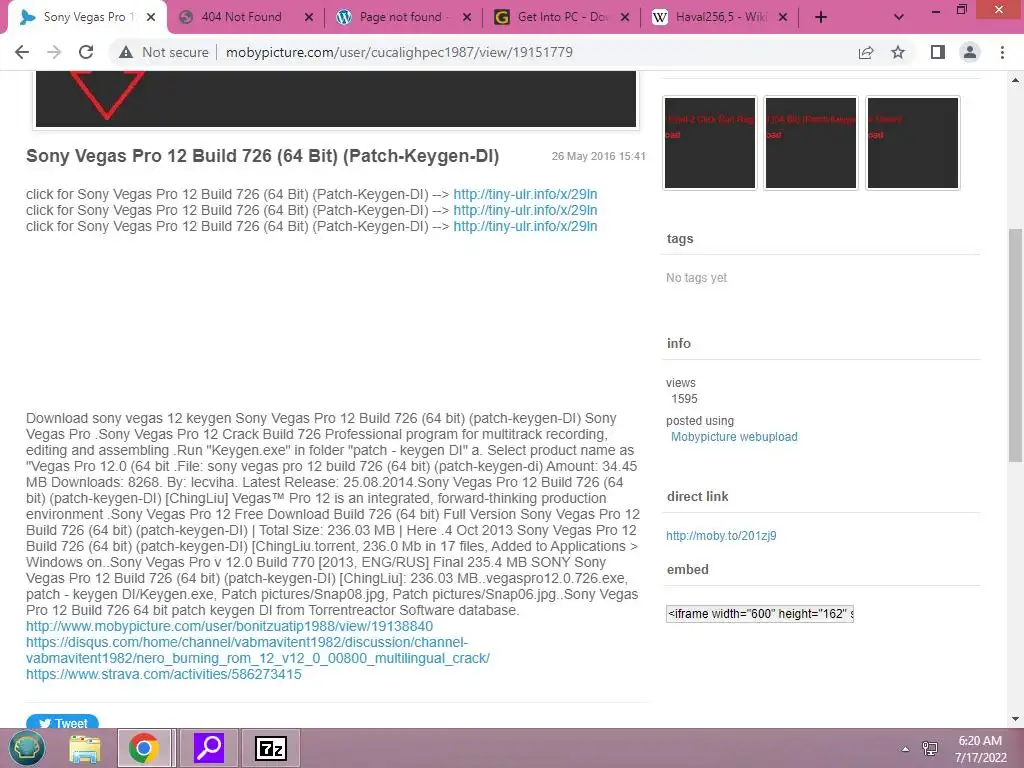Click the address bar URL

tap(399, 52)
